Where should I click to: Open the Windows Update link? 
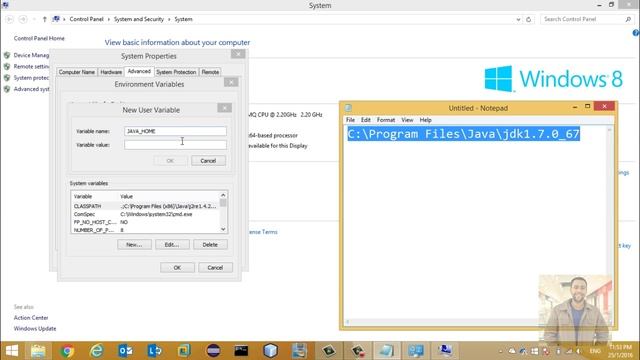(35, 329)
